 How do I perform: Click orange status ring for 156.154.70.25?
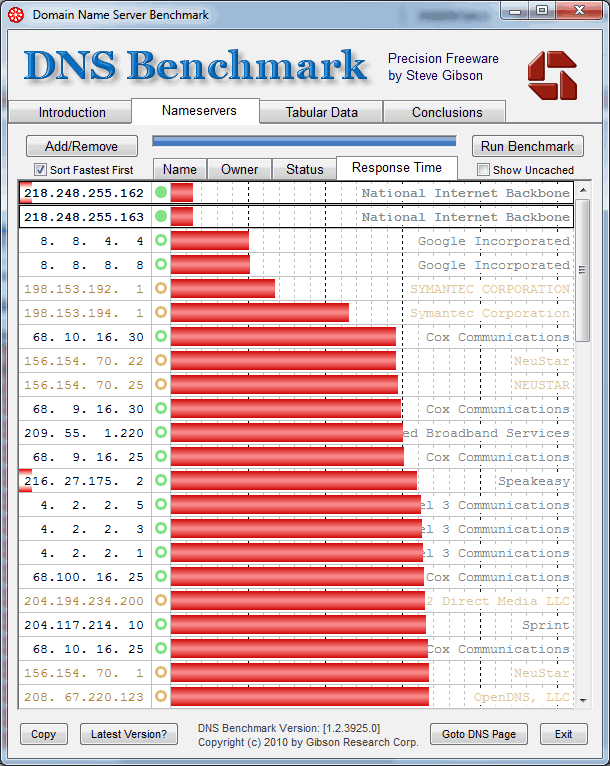coord(161,384)
